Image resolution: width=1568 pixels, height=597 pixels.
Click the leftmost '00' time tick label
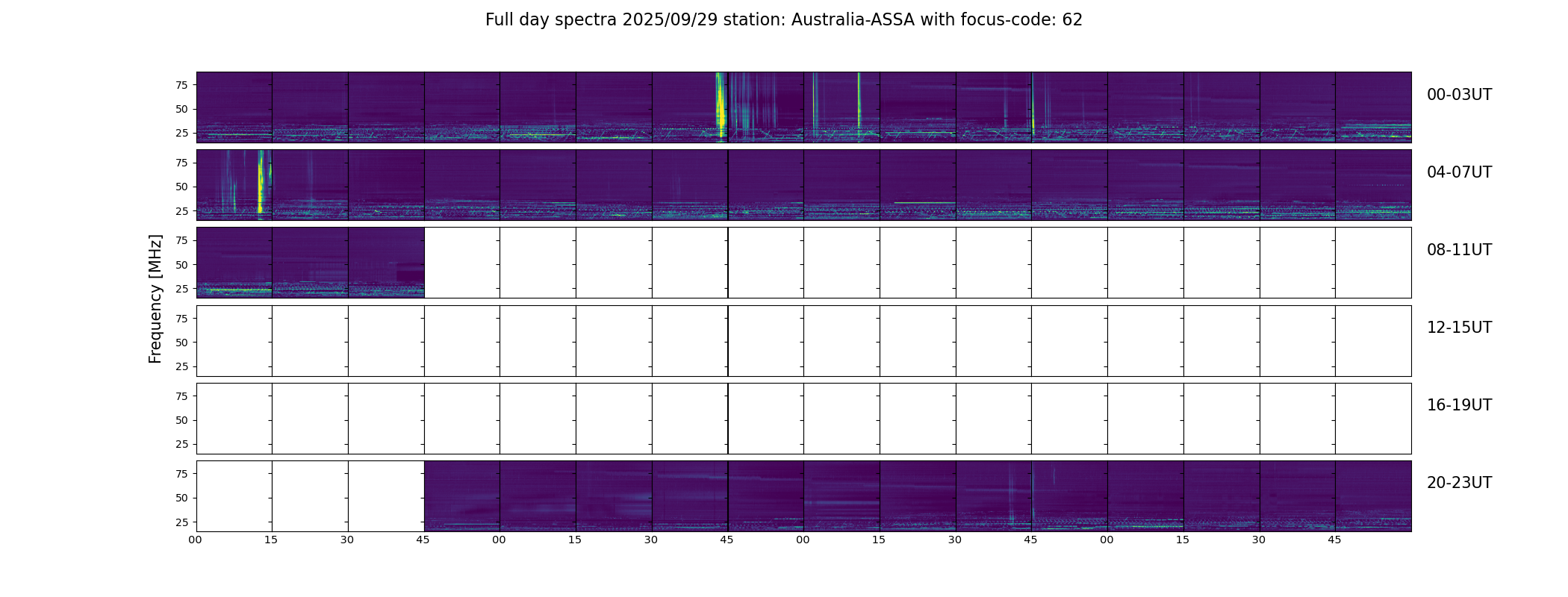click(x=195, y=540)
